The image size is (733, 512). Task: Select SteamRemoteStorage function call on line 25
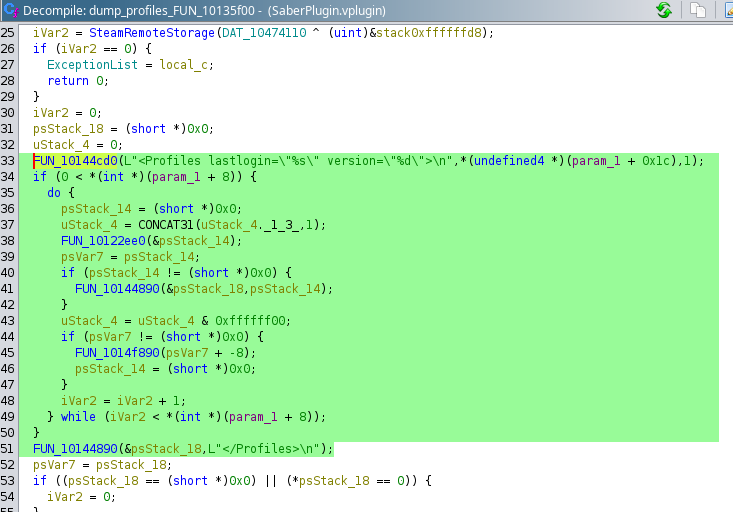(x=151, y=33)
